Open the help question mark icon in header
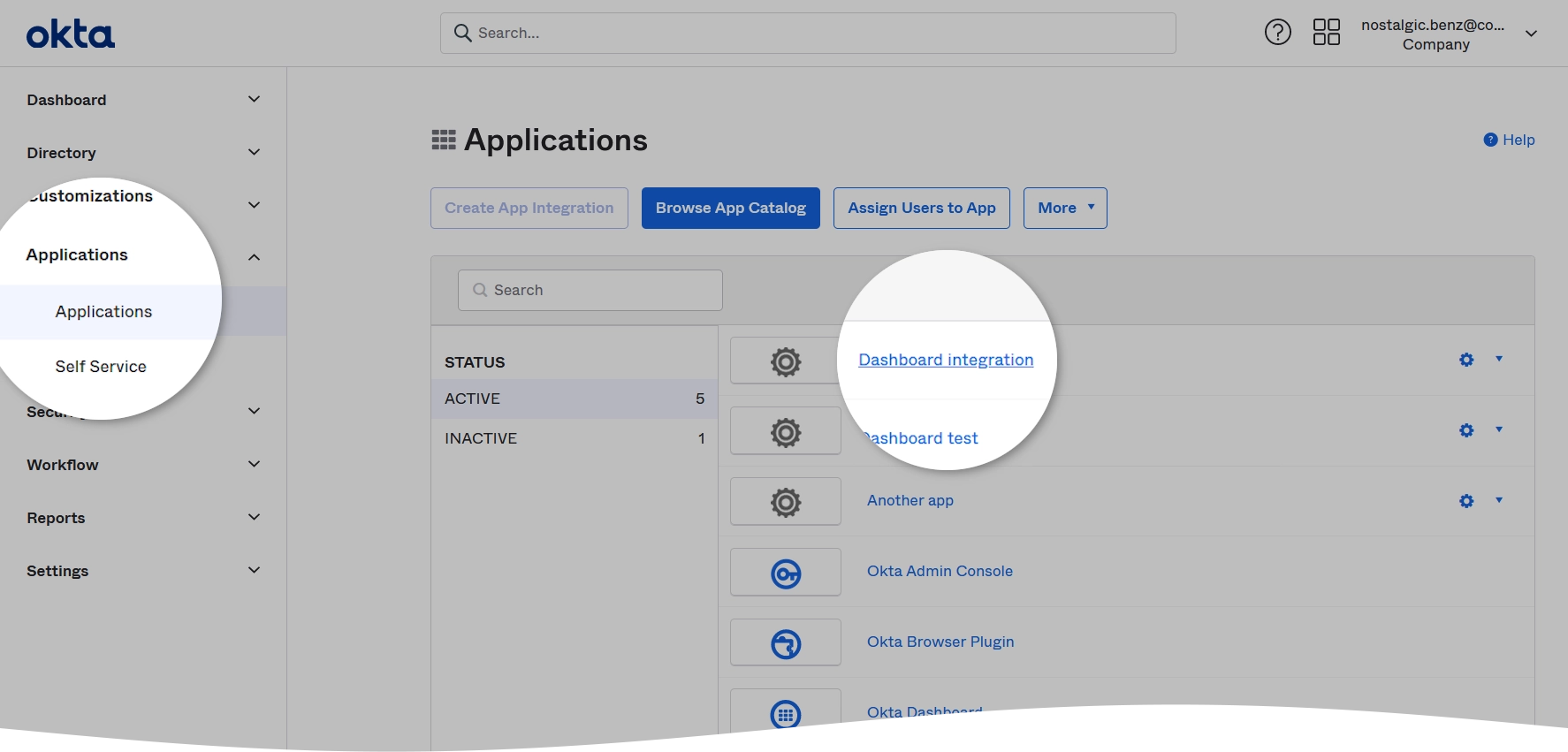 point(1277,33)
